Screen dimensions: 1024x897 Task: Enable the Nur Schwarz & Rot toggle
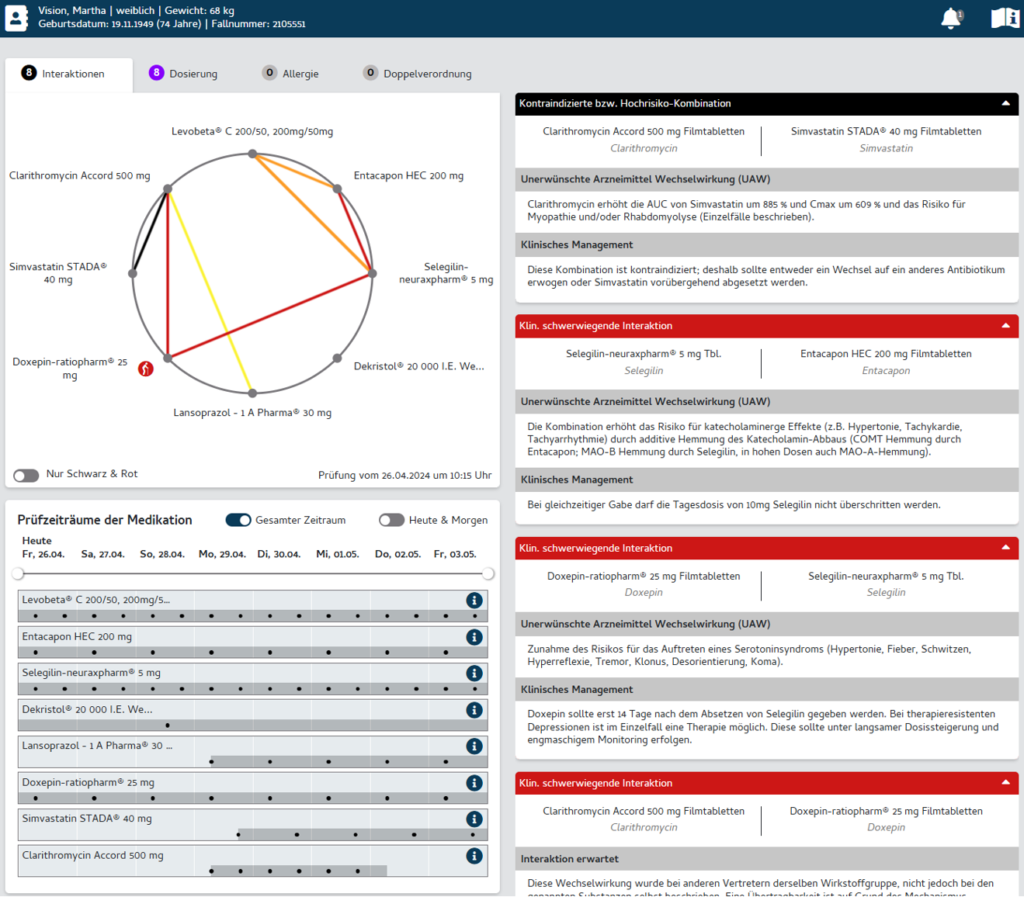tap(26, 475)
